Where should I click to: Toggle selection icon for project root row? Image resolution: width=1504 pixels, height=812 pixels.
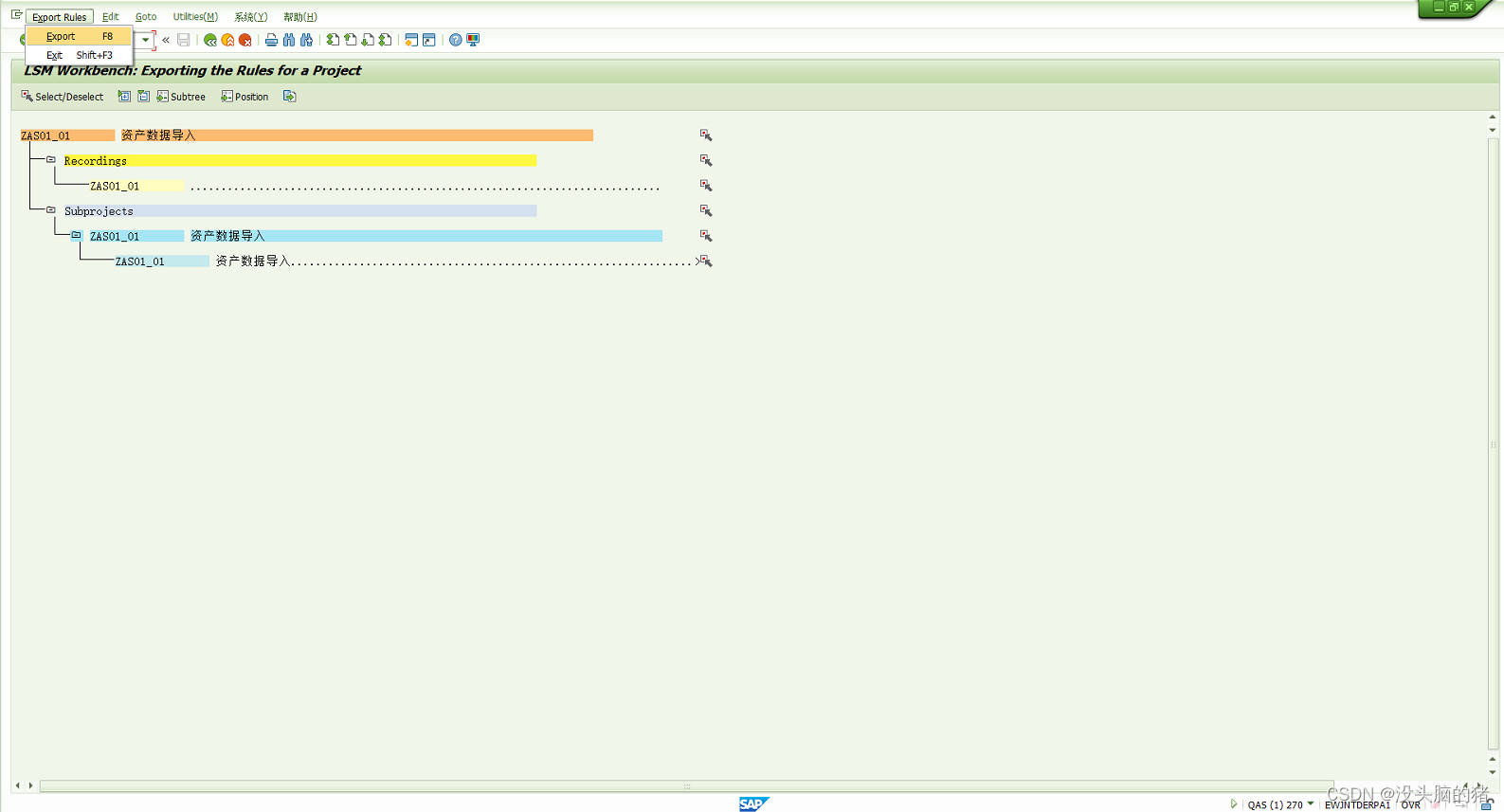(706, 135)
